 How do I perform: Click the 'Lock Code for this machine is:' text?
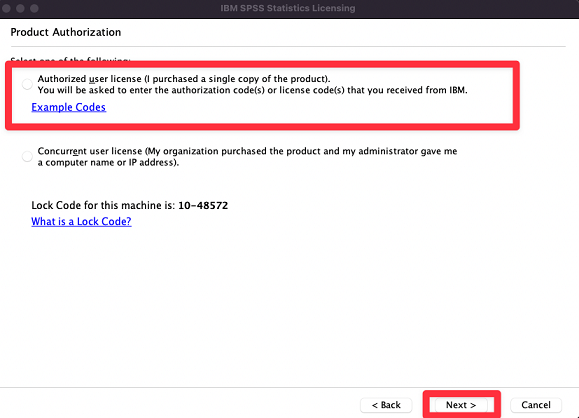pos(103,205)
